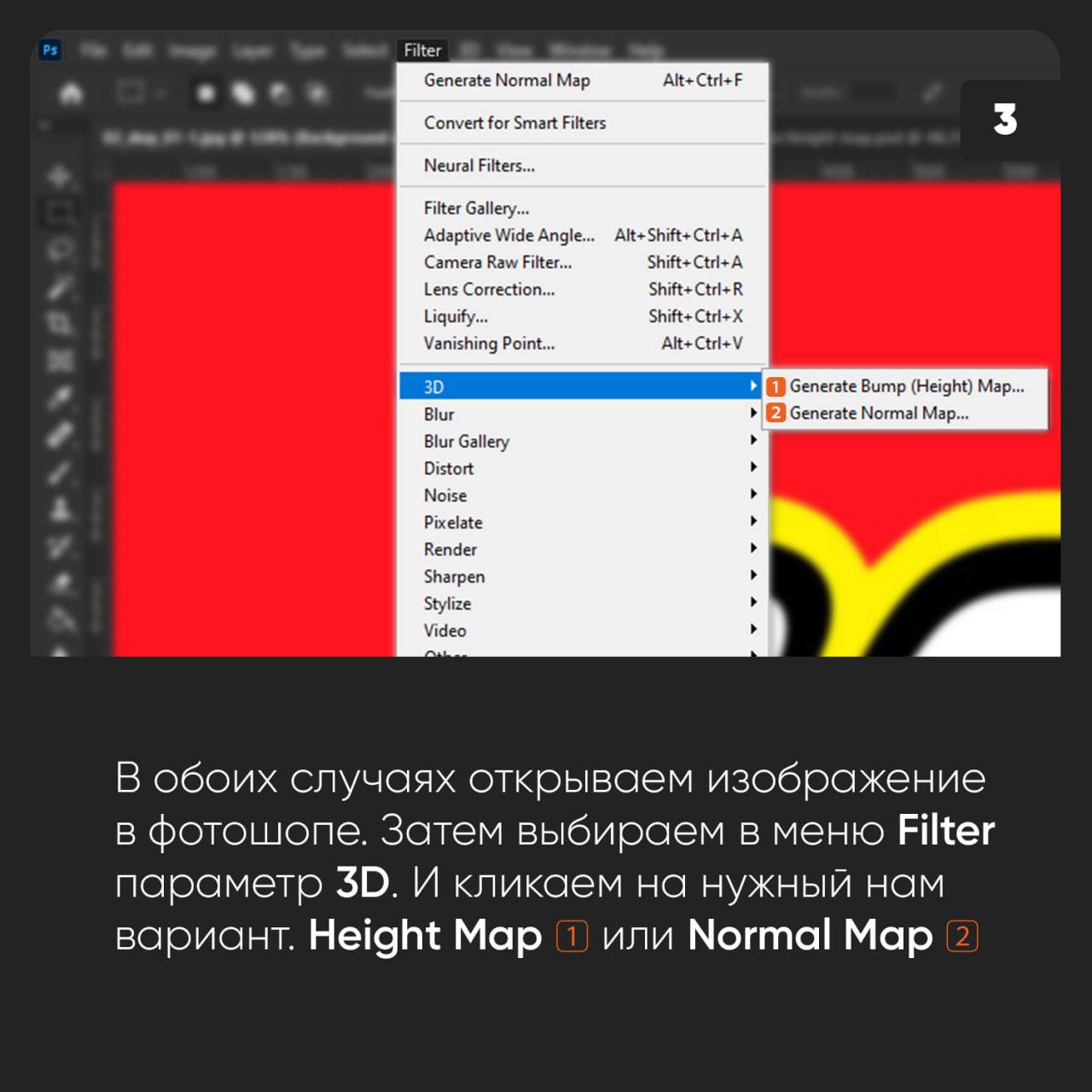Choose New selection mode in options bar
This screenshot has width=1092, height=1092.
206,92
